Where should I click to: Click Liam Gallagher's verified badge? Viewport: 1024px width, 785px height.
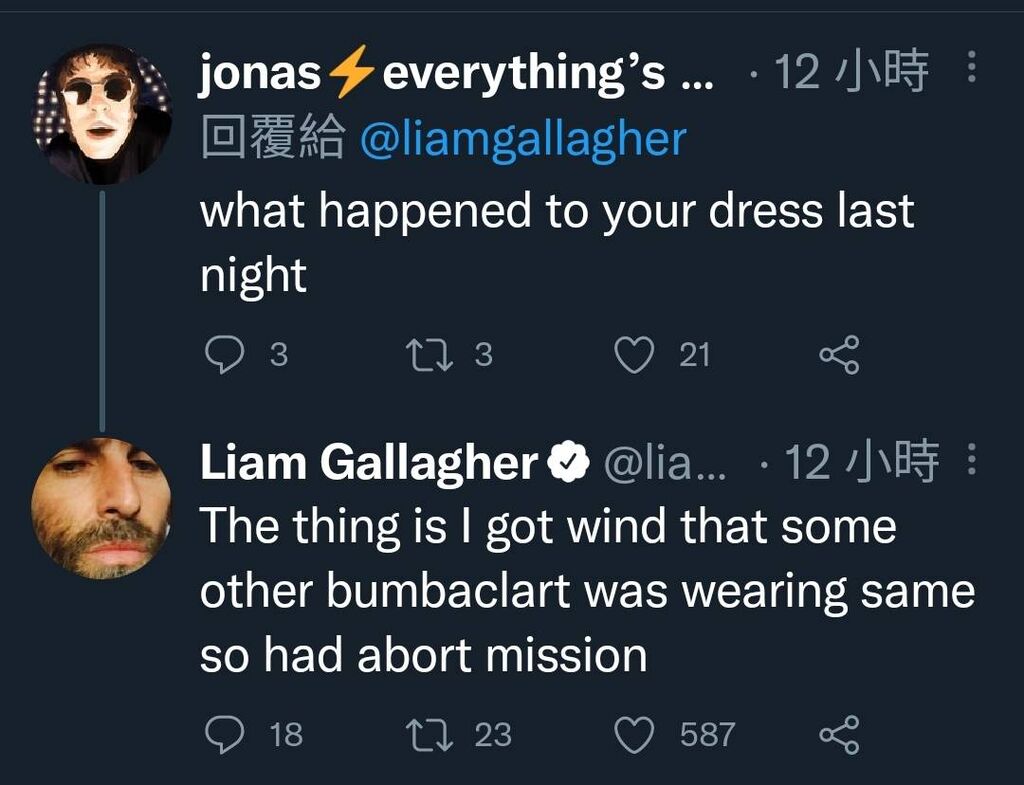[x=568, y=461]
